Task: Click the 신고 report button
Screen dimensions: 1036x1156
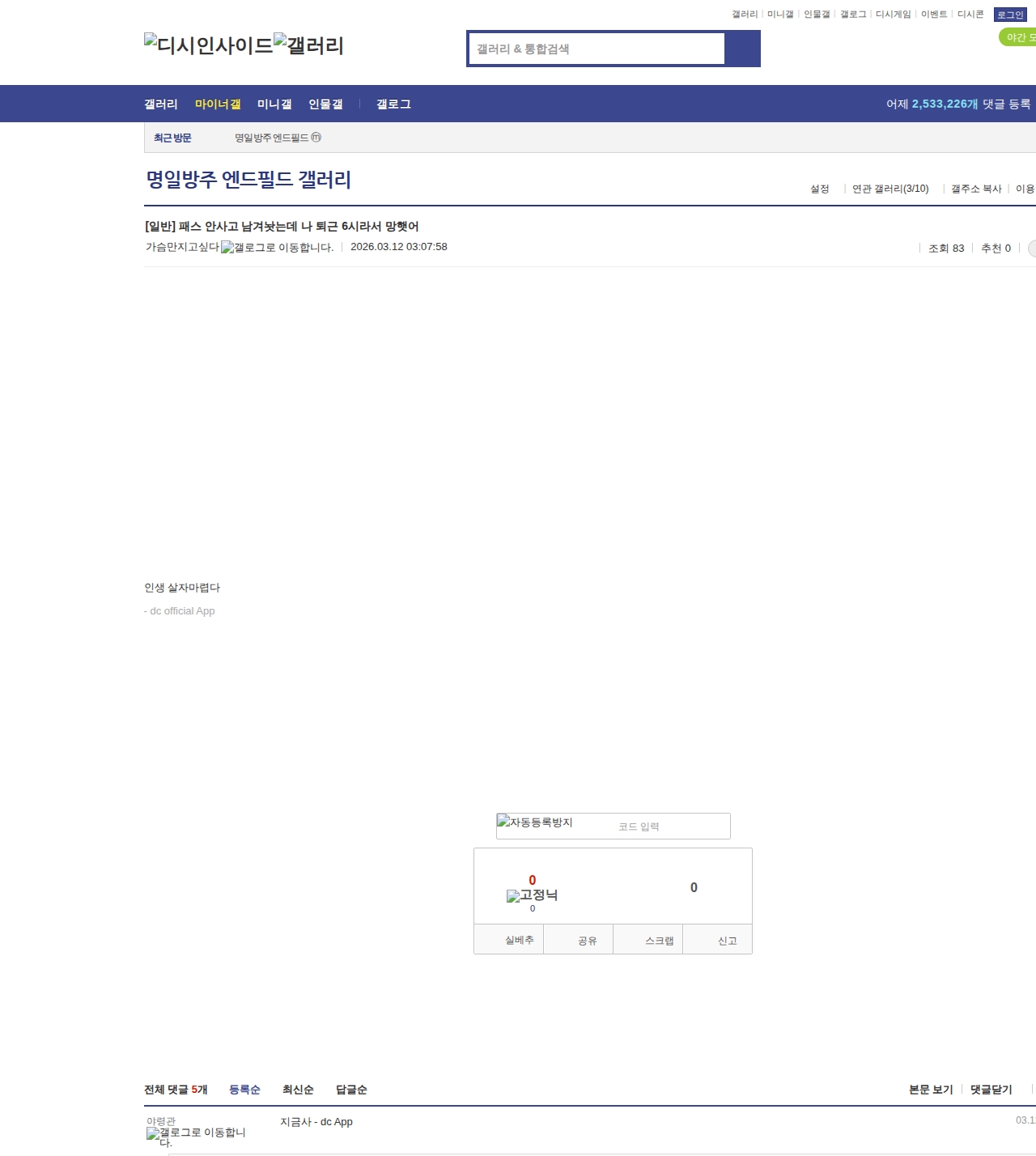Action: pyautogui.click(x=727, y=941)
